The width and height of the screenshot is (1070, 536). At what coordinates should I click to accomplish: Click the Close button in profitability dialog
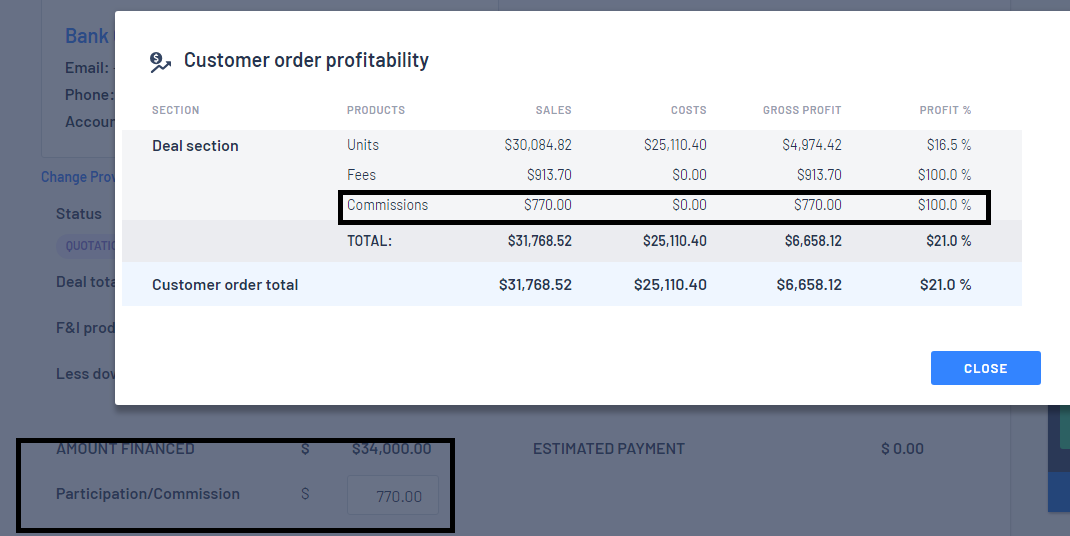click(x=985, y=368)
